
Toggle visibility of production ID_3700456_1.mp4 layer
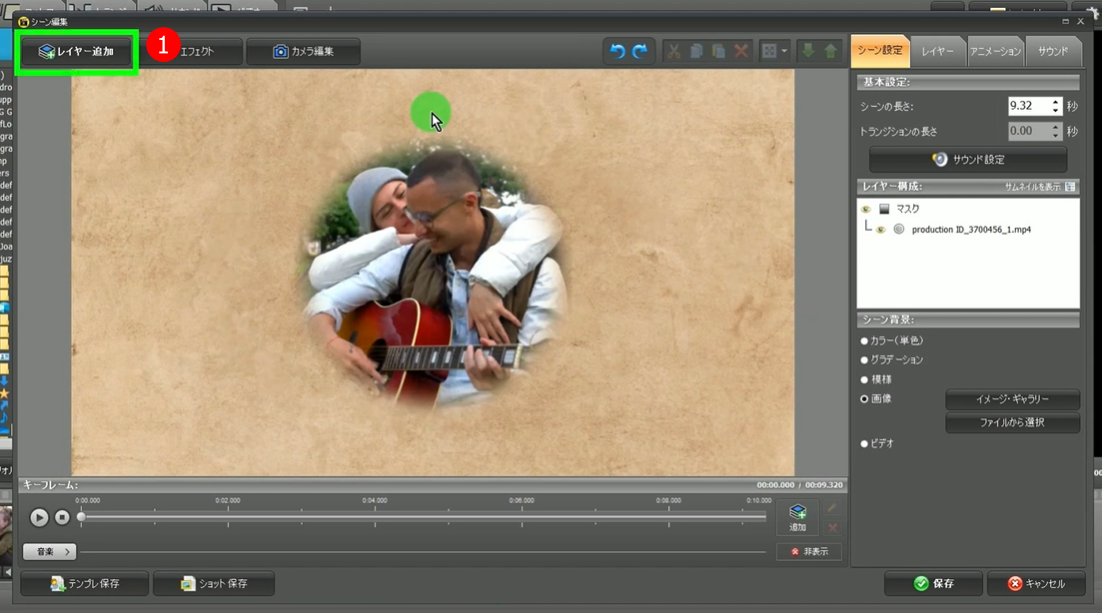pyautogui.click(x=881, y=229)
